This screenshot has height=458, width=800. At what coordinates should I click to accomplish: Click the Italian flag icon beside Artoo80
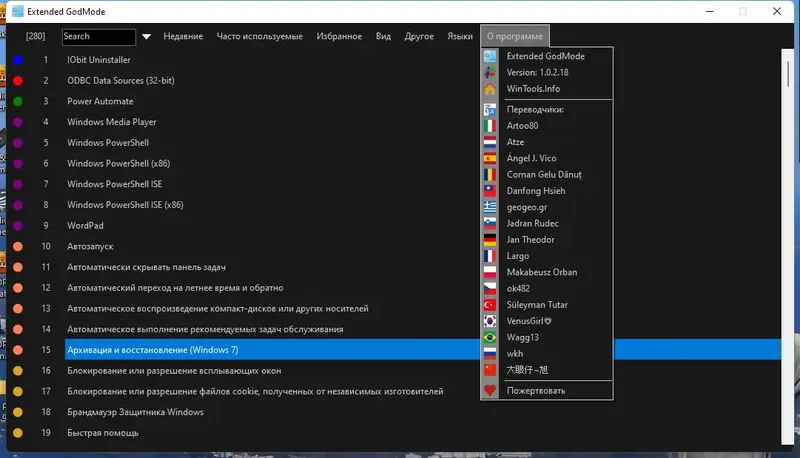490,125
